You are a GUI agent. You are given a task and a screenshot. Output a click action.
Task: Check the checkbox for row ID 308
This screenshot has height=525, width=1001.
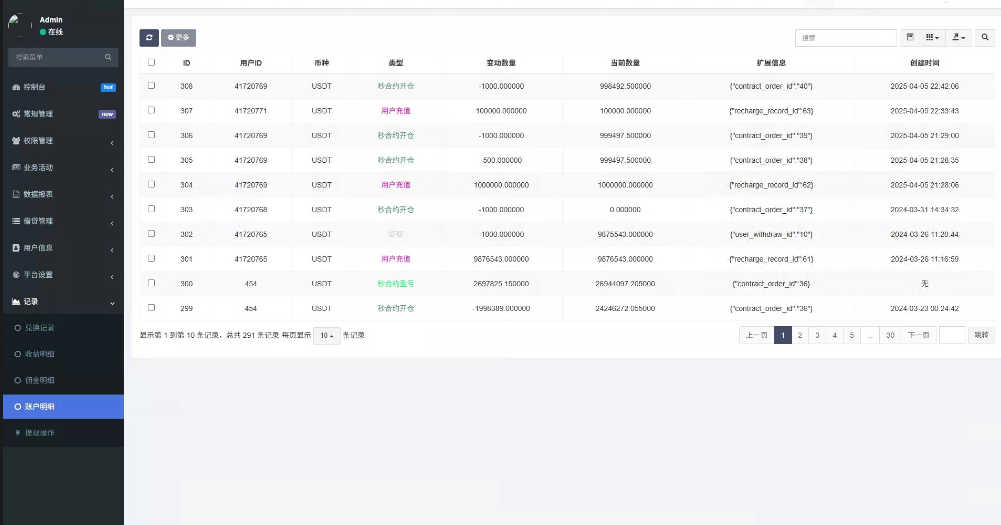[152, 86]
